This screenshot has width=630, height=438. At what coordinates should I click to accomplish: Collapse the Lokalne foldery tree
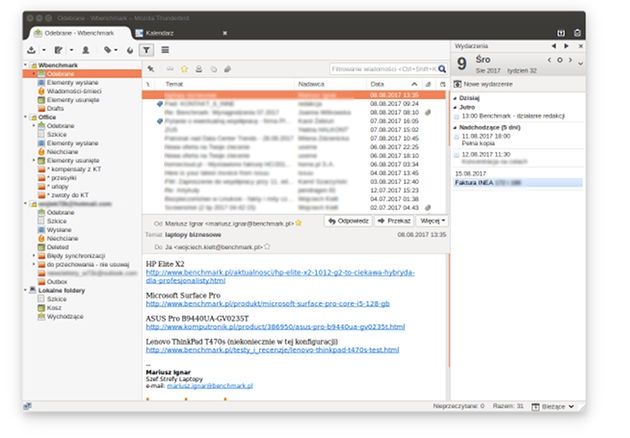coord(25,290)
